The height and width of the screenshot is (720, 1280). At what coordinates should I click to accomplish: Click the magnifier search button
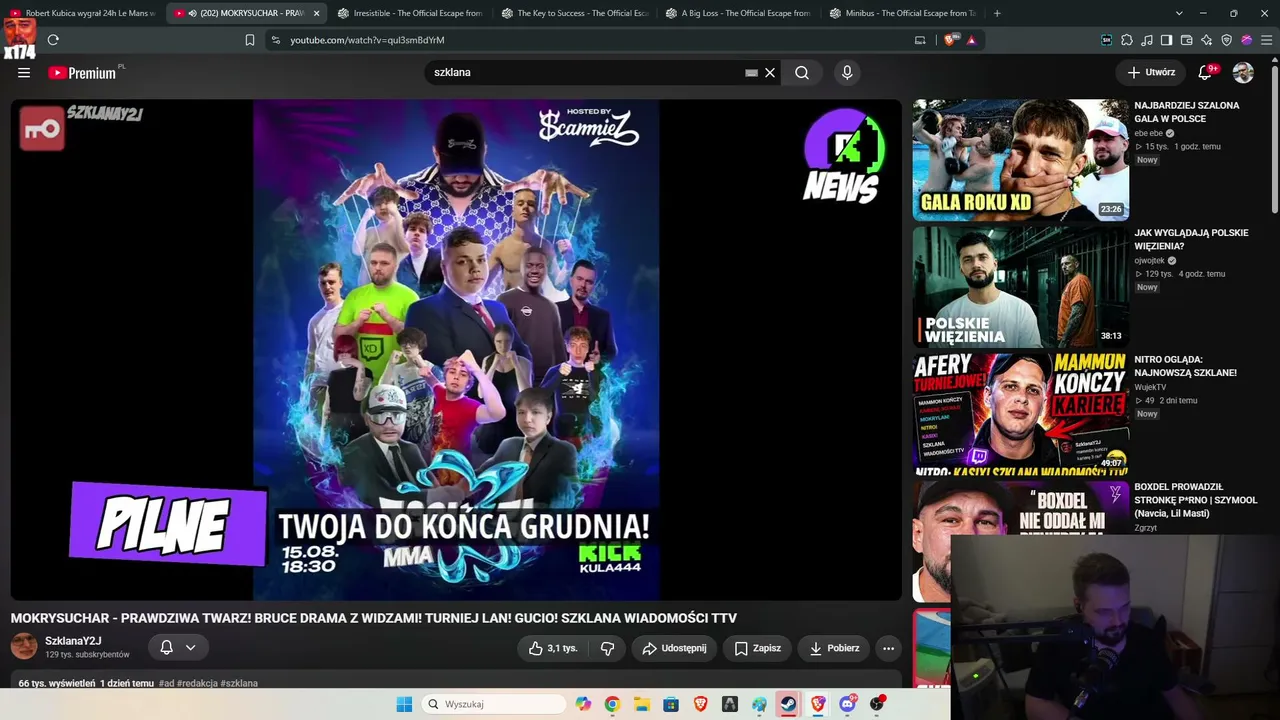(802, 72)
